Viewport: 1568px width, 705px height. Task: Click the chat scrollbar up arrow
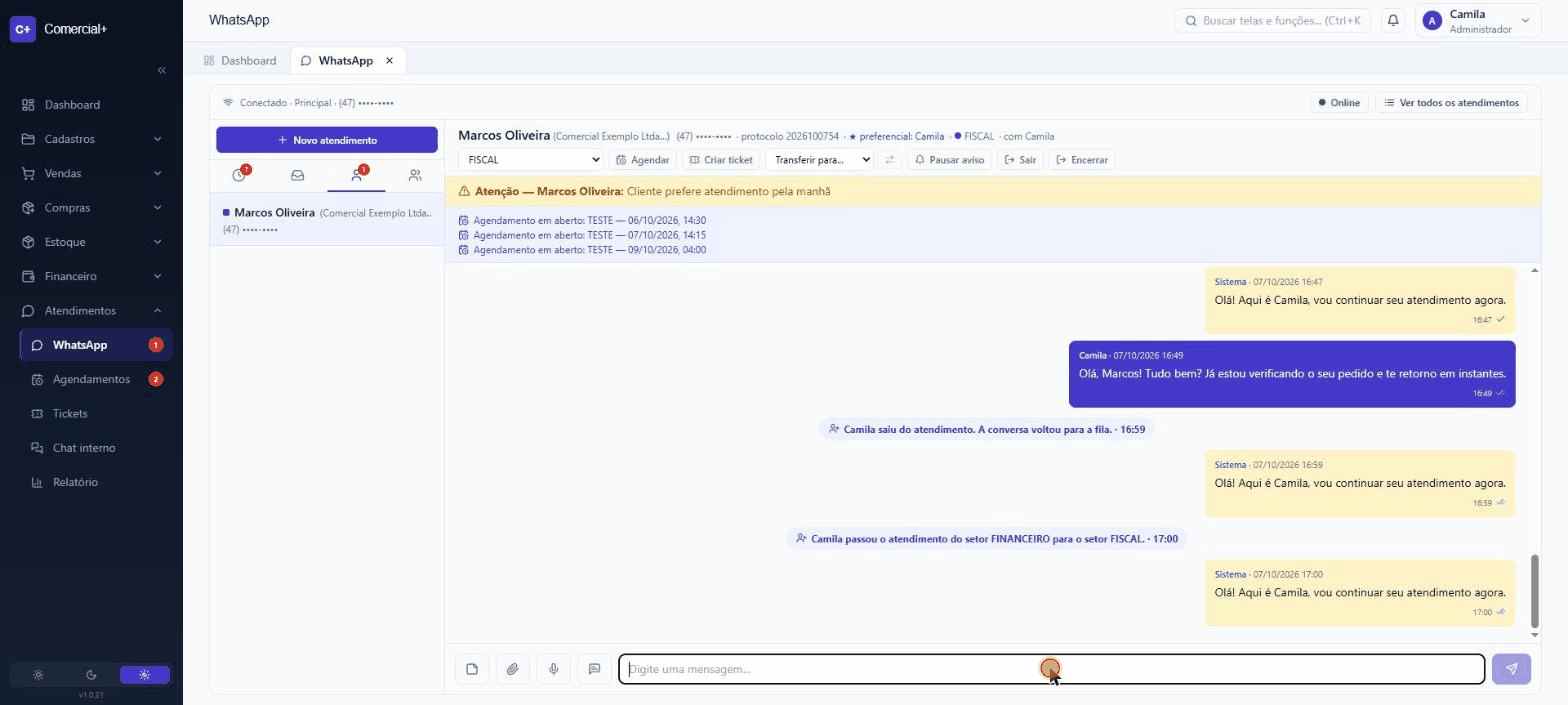point(1535,270)
